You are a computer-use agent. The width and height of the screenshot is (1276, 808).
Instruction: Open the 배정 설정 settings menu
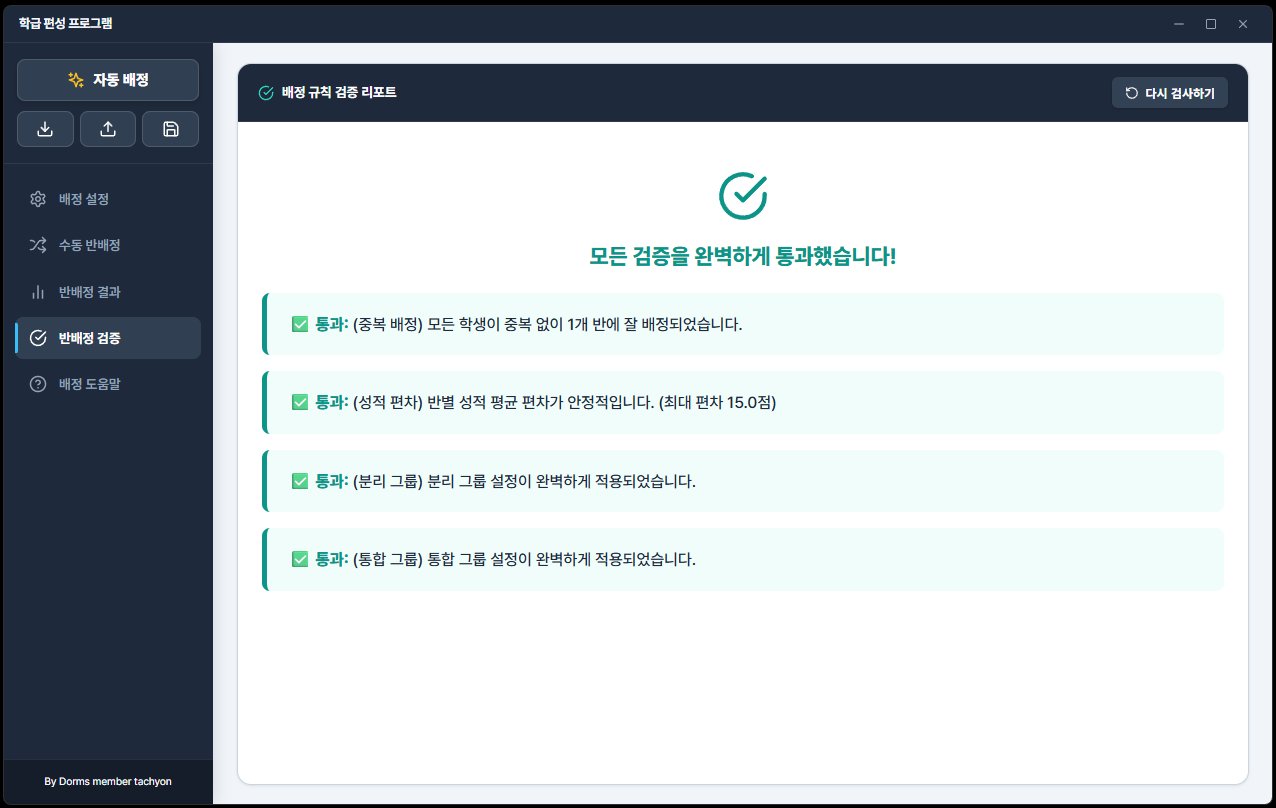click(x=108, y=199)
